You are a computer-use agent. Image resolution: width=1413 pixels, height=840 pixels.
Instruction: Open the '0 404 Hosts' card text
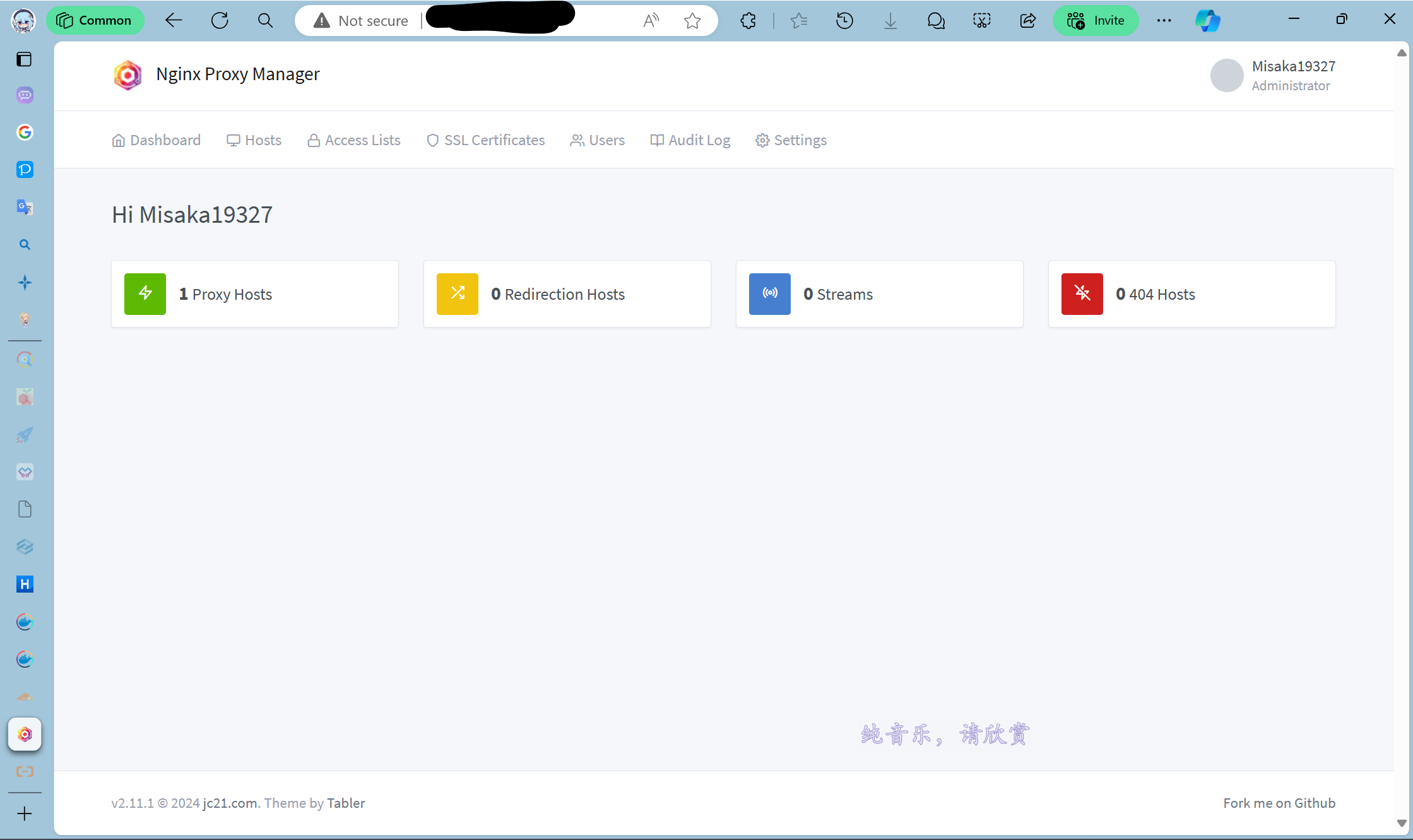coord(1156,294)
